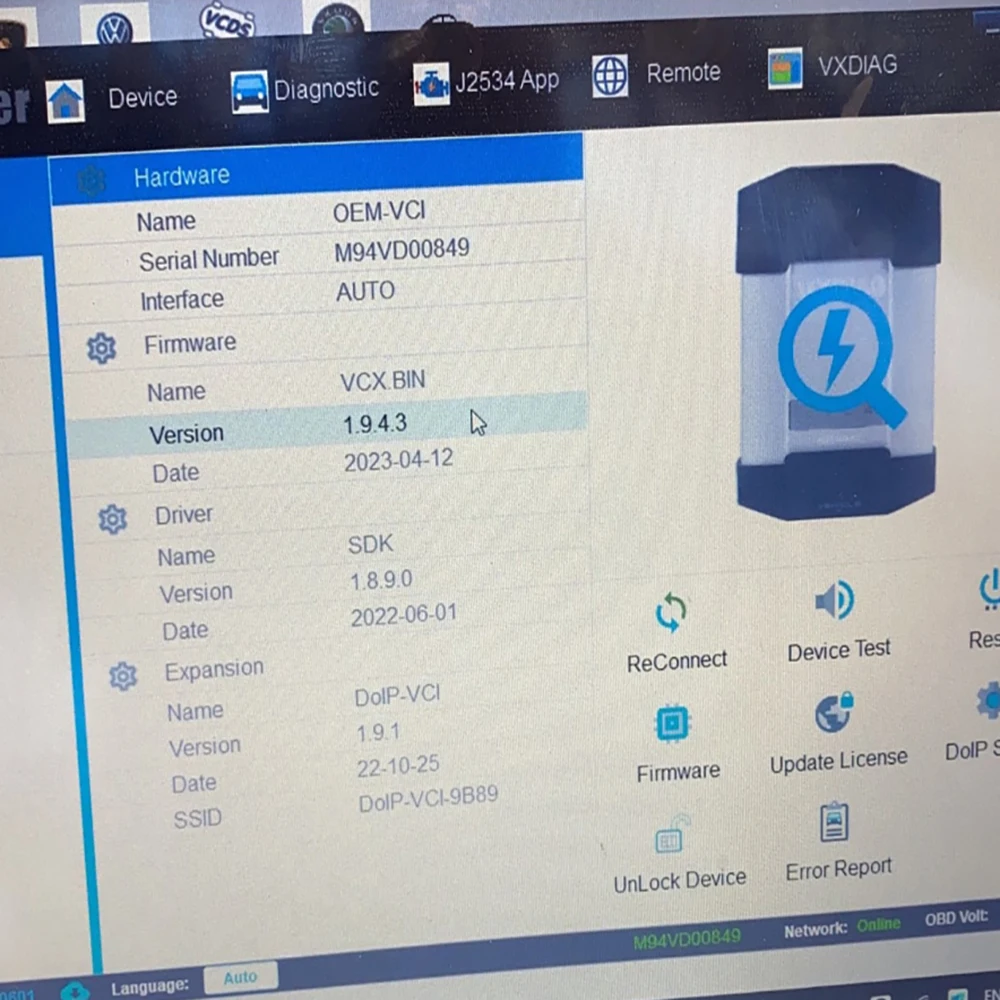Click the UnLock Device label

(680, 881)
